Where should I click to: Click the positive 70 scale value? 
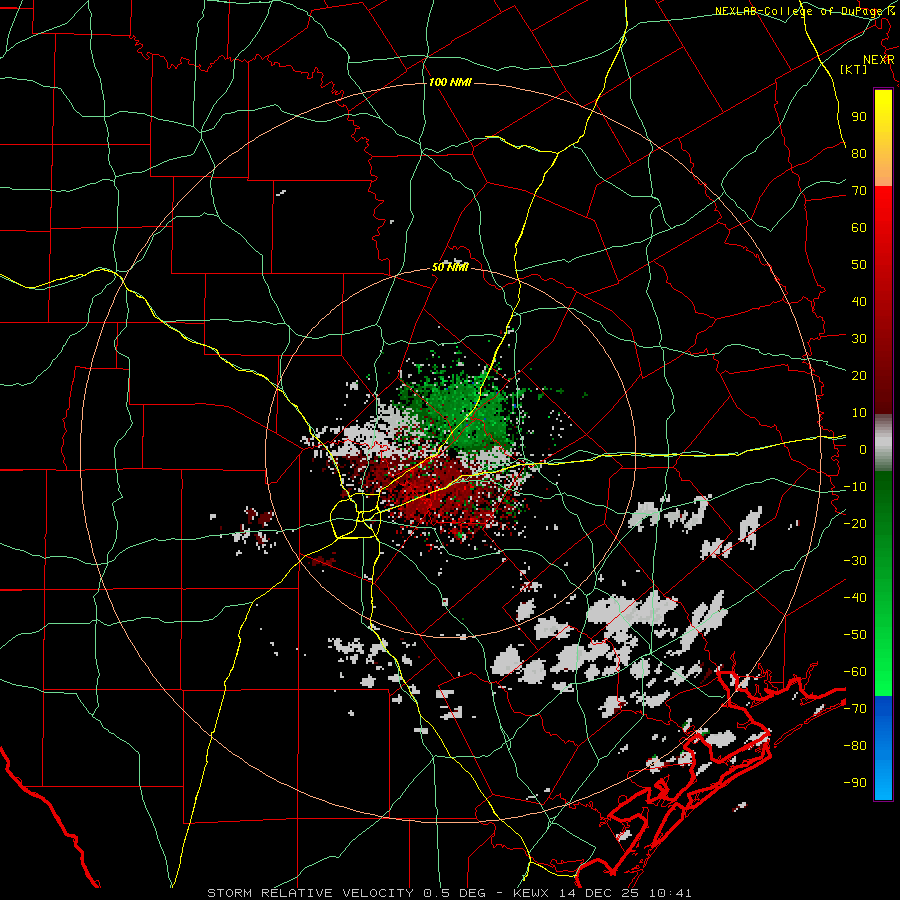859,191
